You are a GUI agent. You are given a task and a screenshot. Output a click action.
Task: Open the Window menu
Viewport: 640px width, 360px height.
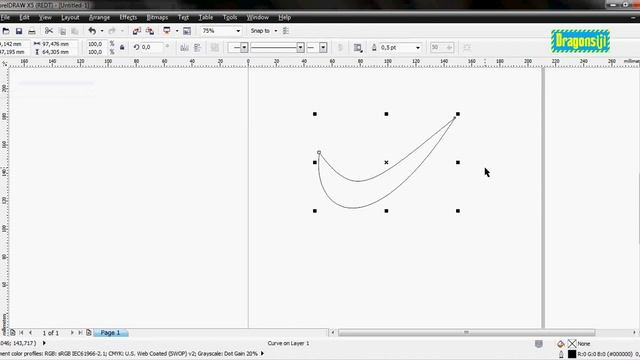click(x=258, y=18)
